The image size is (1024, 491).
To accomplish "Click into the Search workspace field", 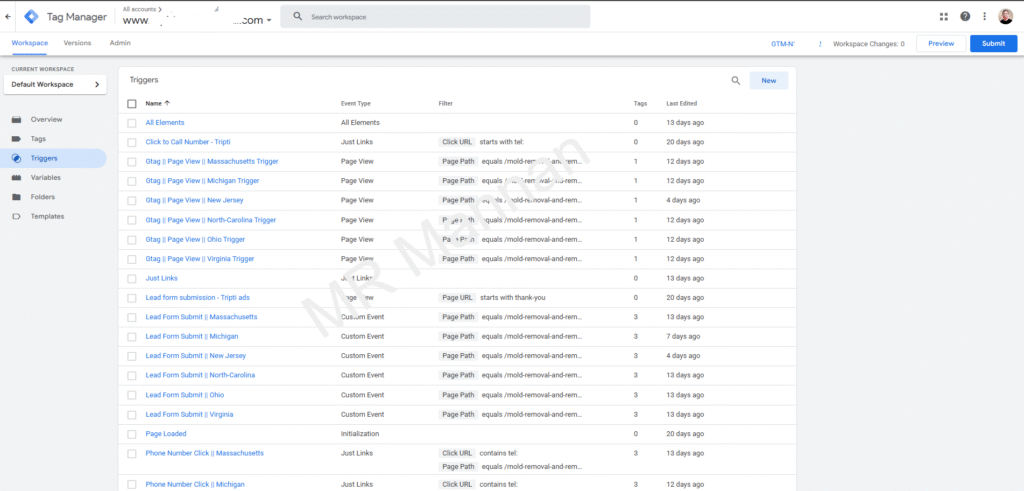I will pos(440,17).
